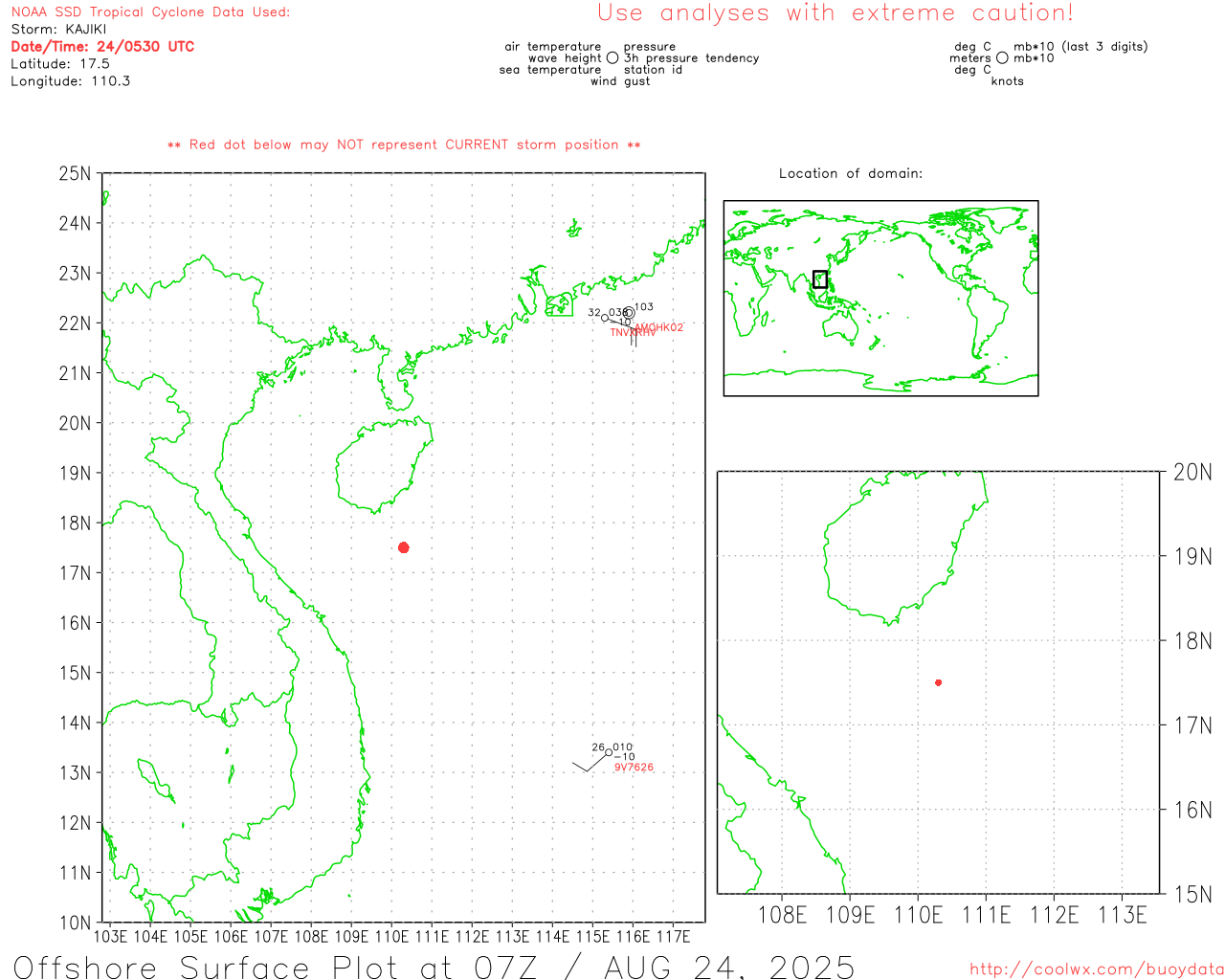Image resolution: width=1225 pixels, height=980 pixels.
Task: Click the '3h pressure tendency' legend label
Action: click(x=691, y=58)
